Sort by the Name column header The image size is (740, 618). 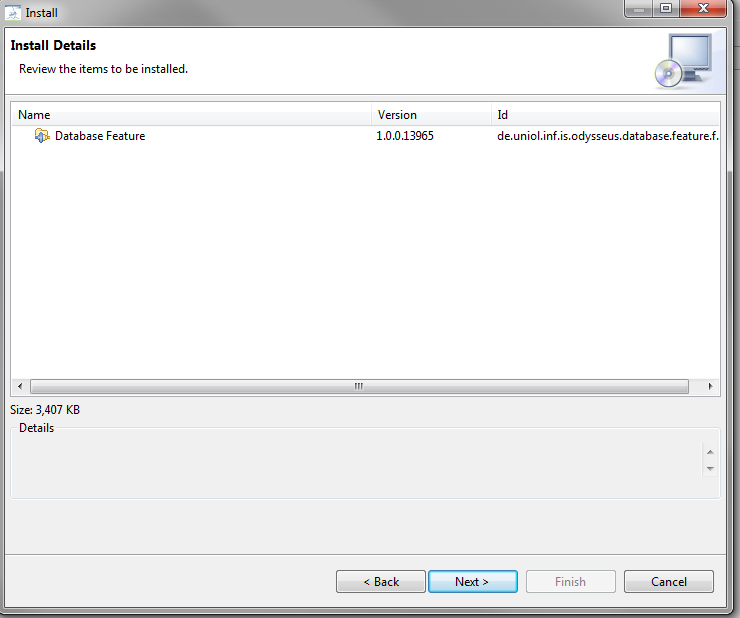[191, 115]
